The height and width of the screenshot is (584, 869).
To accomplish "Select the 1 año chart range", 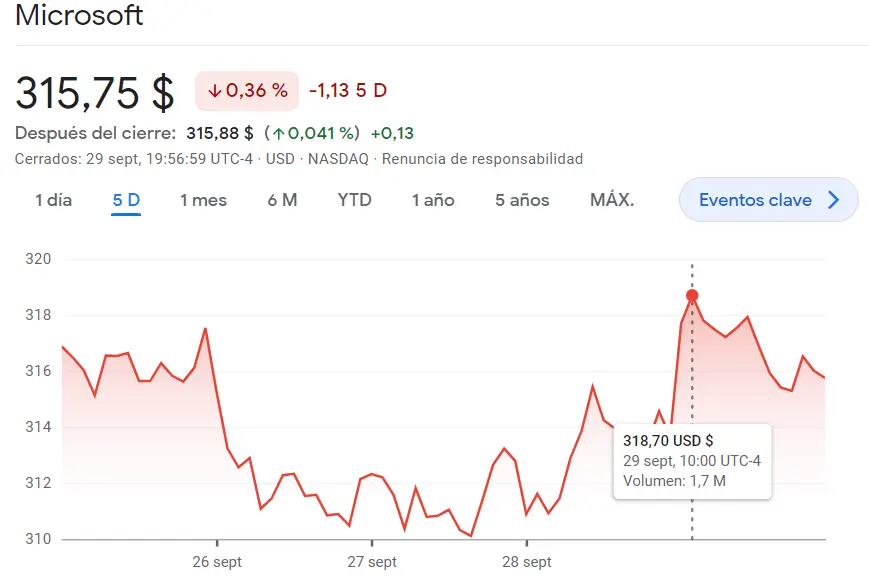I will (x=432, y=199).
